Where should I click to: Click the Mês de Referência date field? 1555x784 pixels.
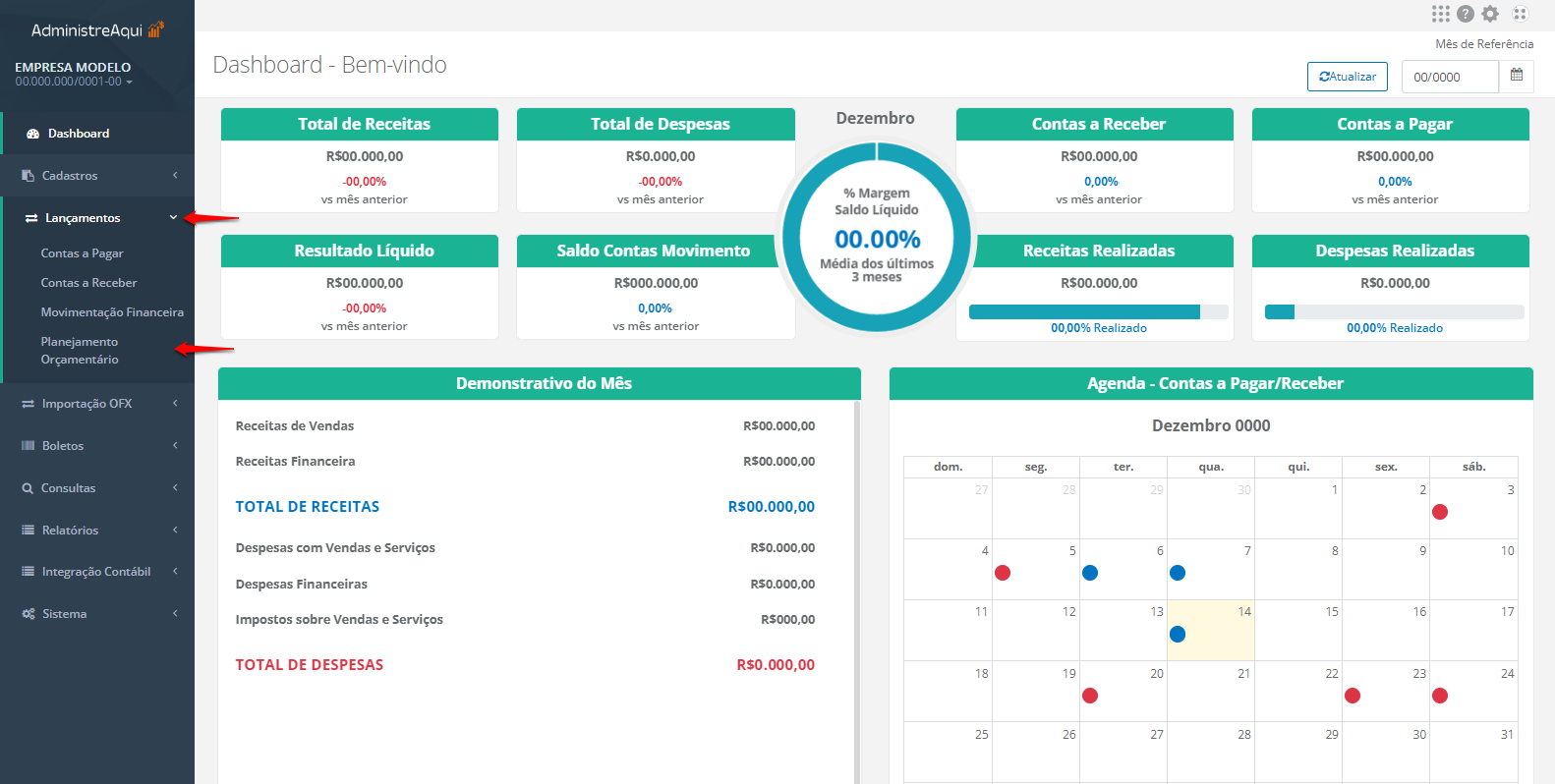(x=1449, y=77)
